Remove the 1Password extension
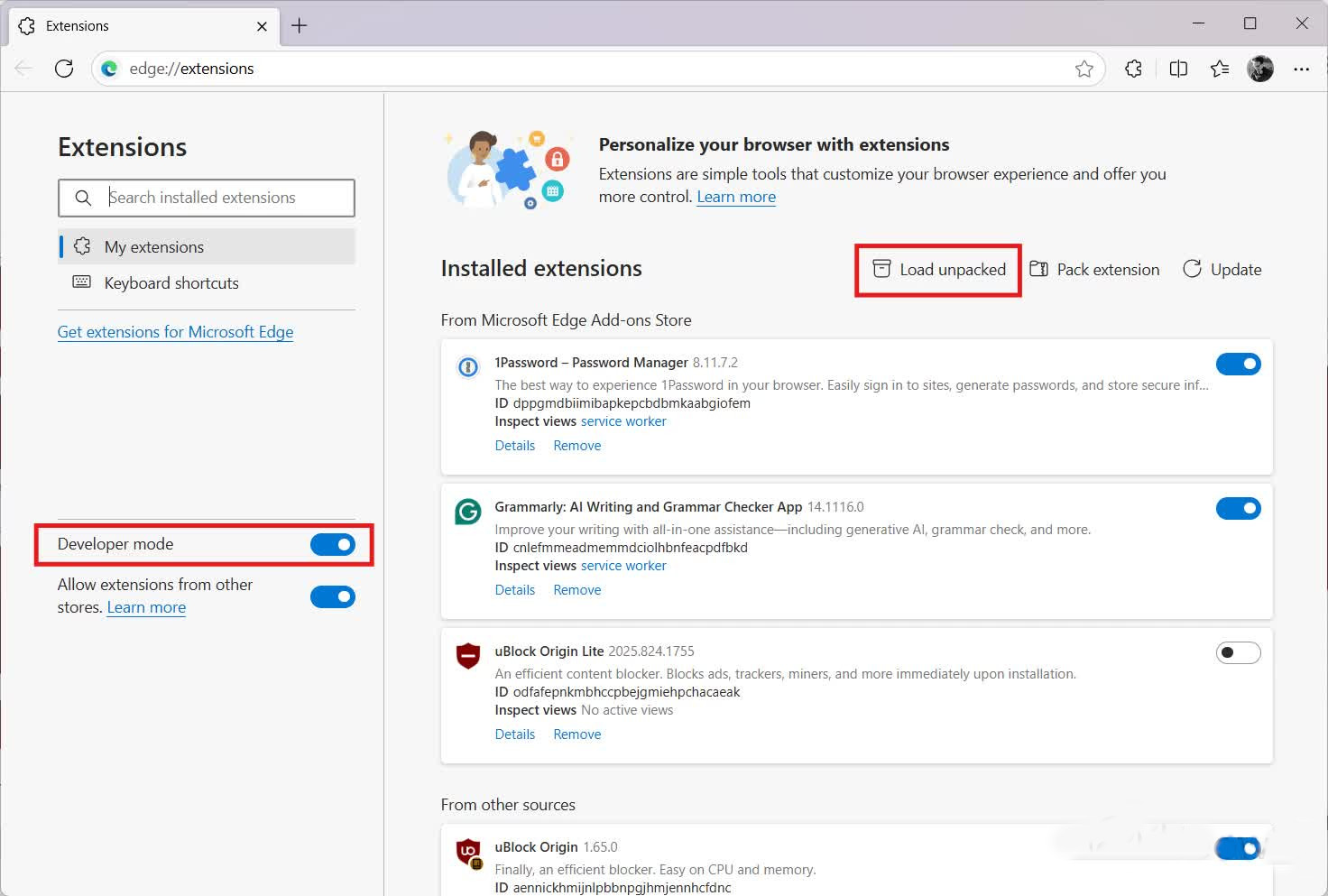The width and height of the screenshot is (1328, 896). 577,446
